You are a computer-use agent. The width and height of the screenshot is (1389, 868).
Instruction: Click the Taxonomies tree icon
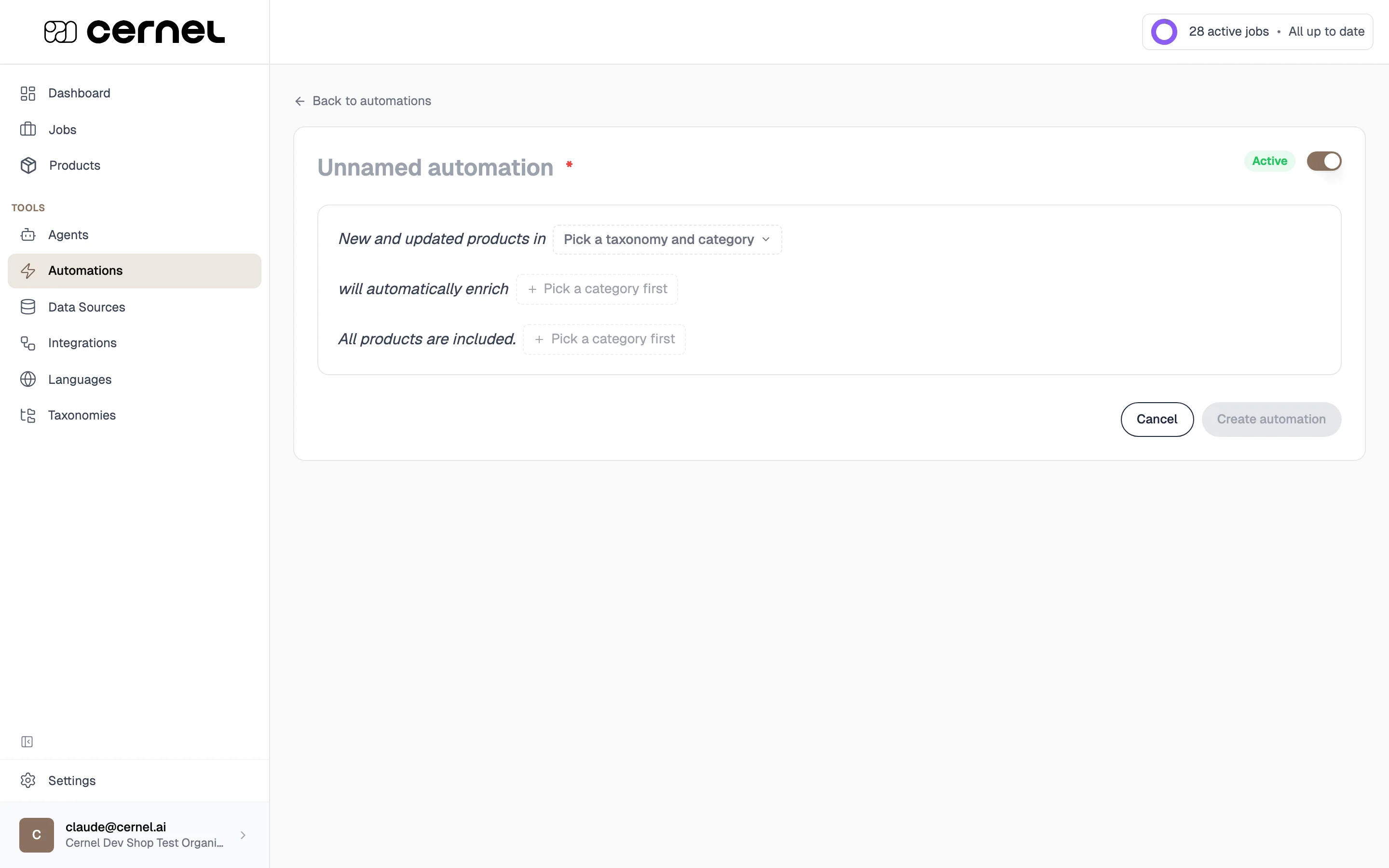coord(27,415)
